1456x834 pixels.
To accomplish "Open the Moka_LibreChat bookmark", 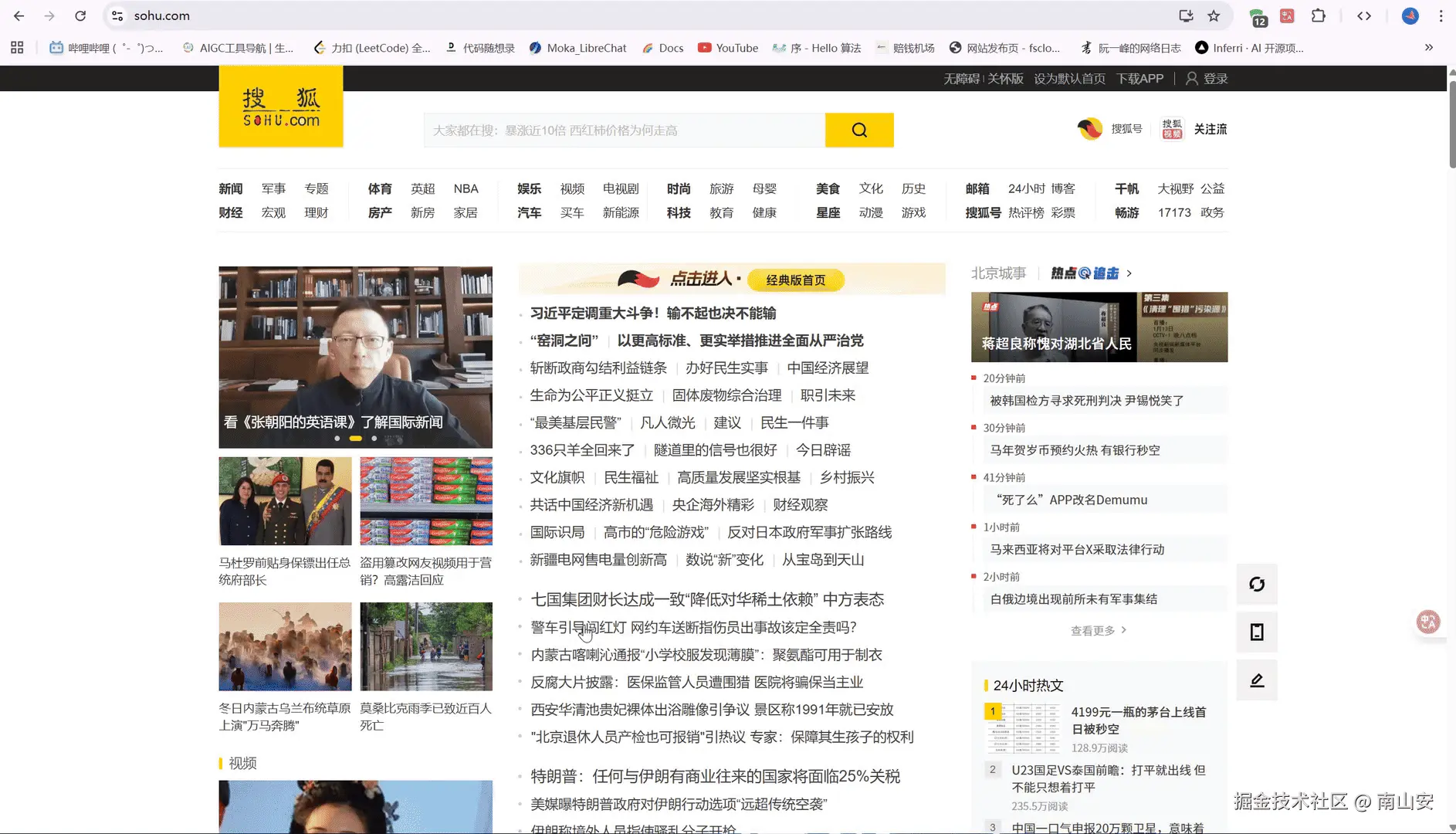I will (578, 48).
